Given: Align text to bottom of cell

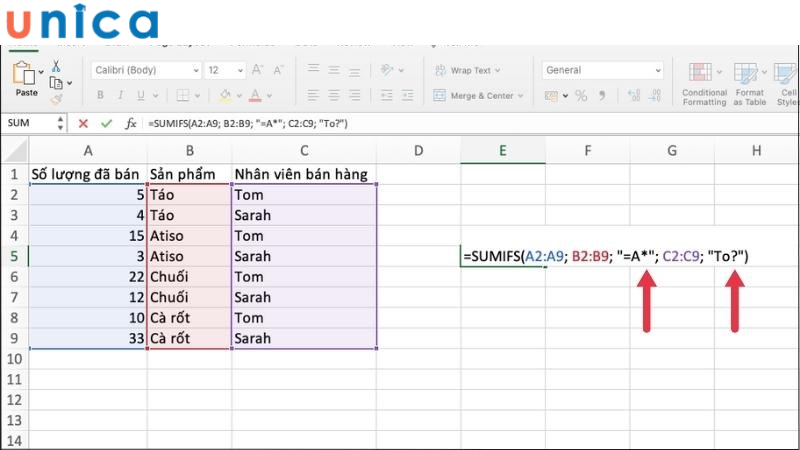Looking at the screenshot, I should 354,70.
